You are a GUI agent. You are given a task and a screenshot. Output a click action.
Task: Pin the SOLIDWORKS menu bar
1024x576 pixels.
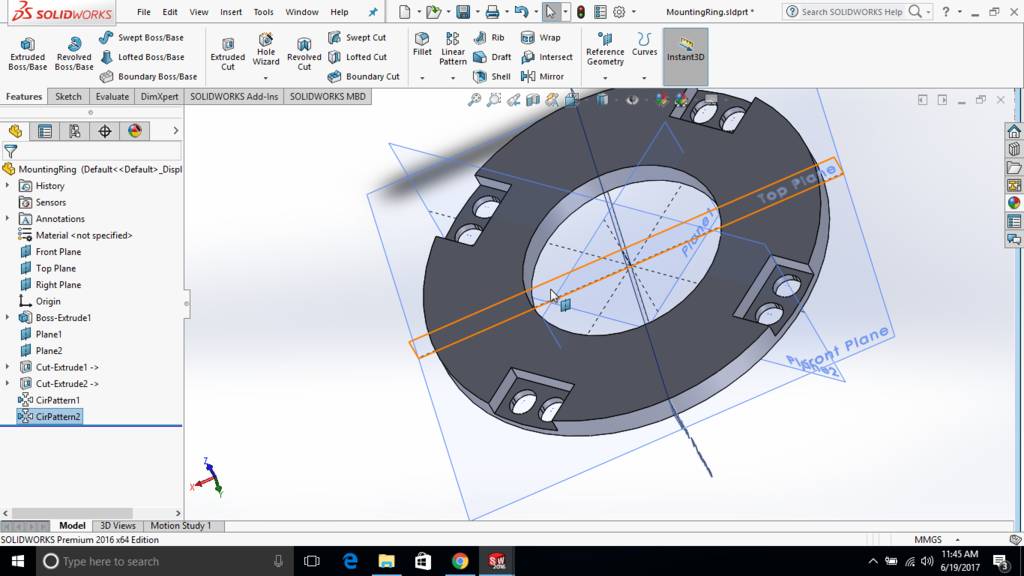(373, 12)
